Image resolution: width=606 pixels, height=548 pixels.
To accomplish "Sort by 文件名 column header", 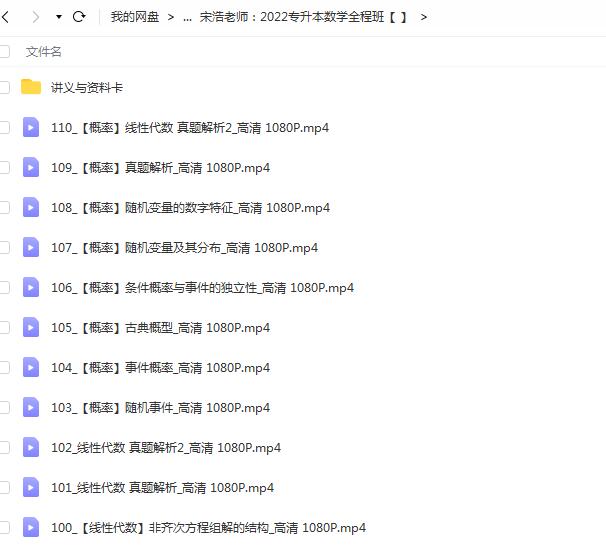I will tap(44, 51).
